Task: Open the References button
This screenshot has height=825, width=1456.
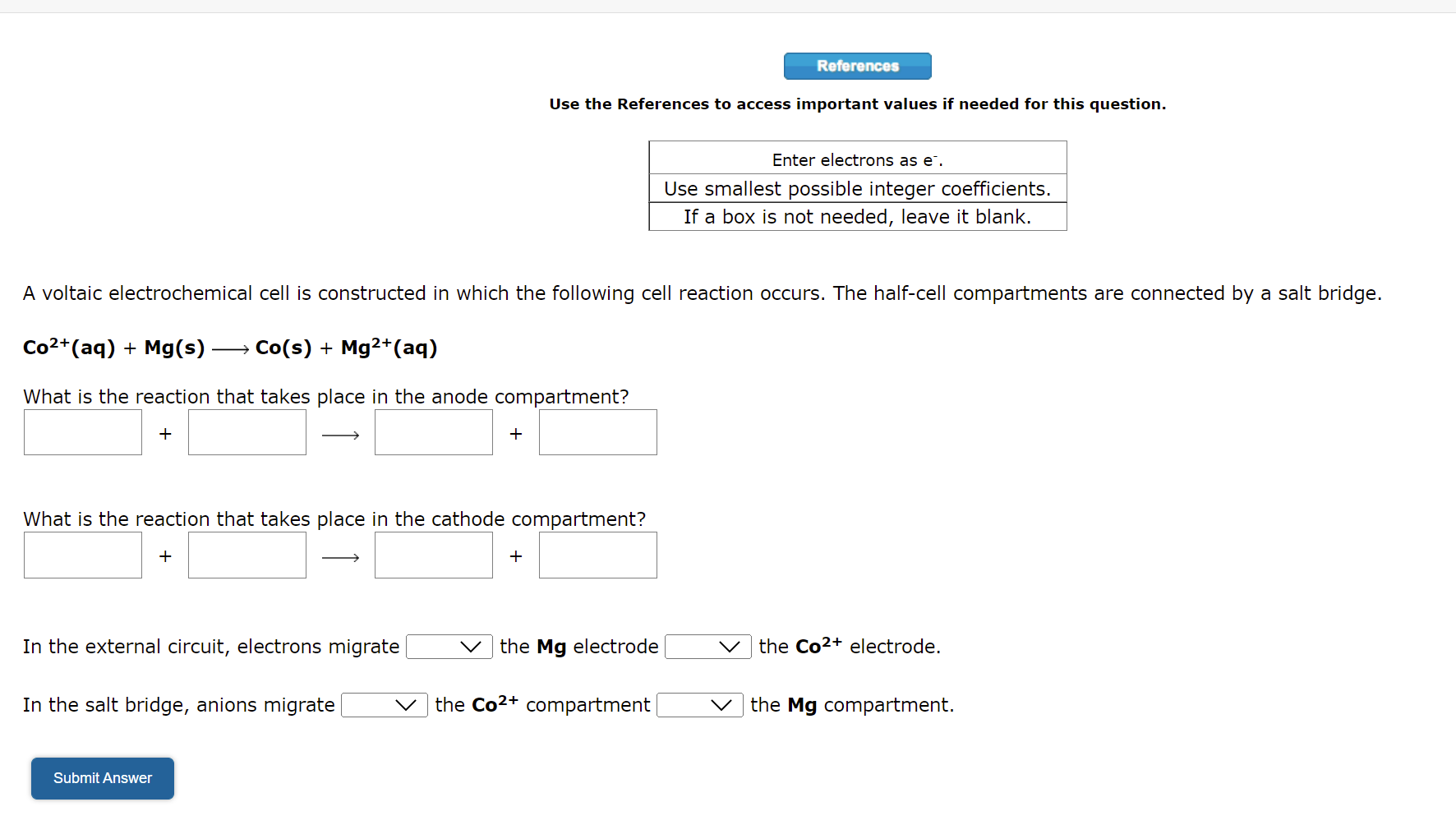Action: [857, 66]
